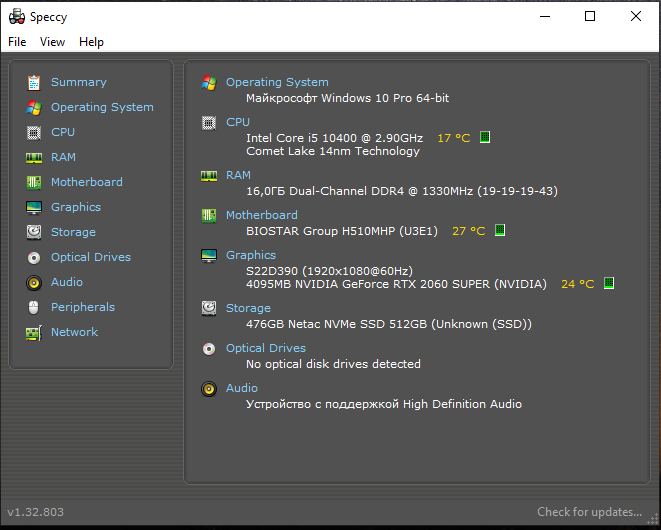
Task: Click the Network icon in sidebar
Action: pyautogui.click(x=34, y=332)
